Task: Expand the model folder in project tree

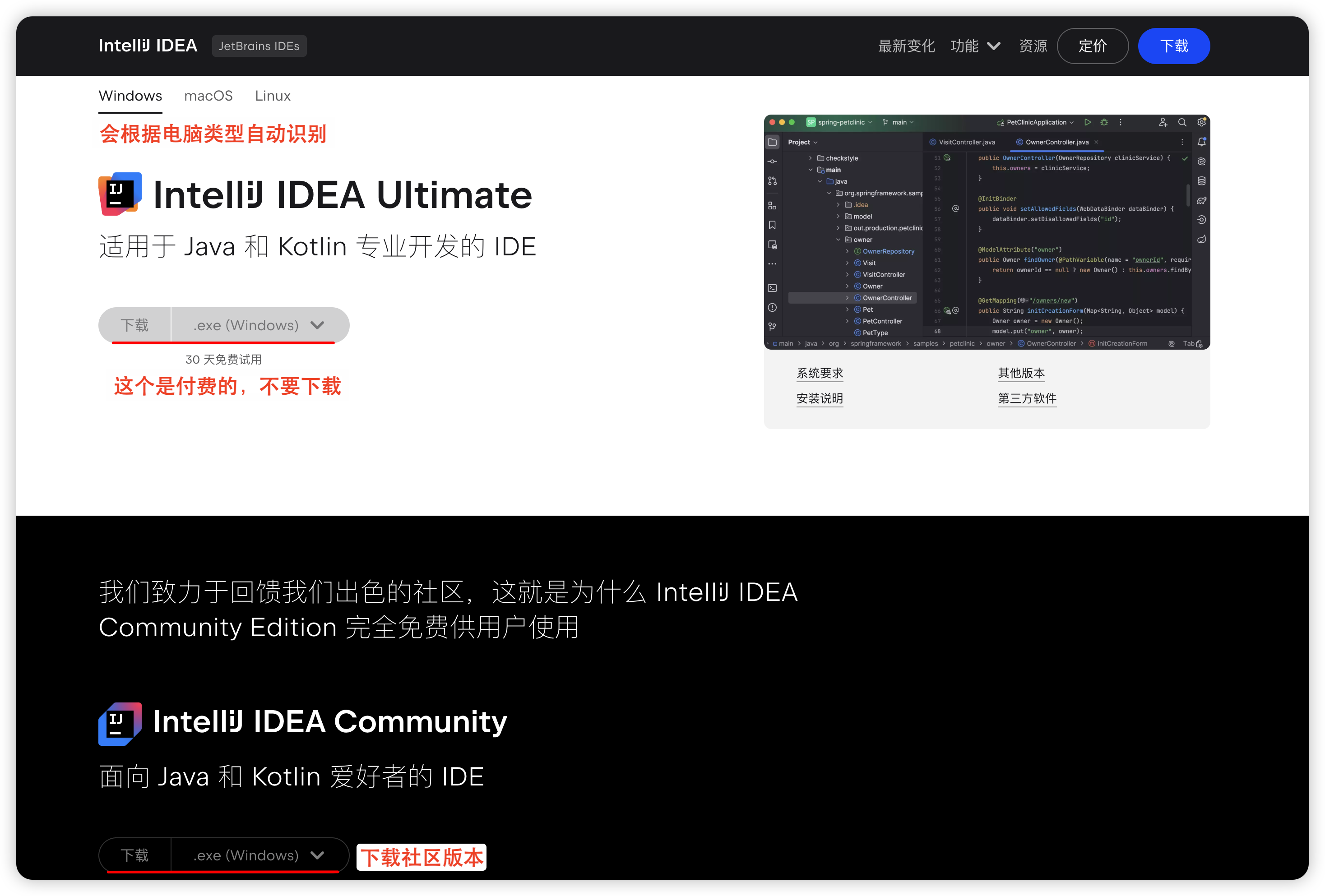Action: point(838,216)
